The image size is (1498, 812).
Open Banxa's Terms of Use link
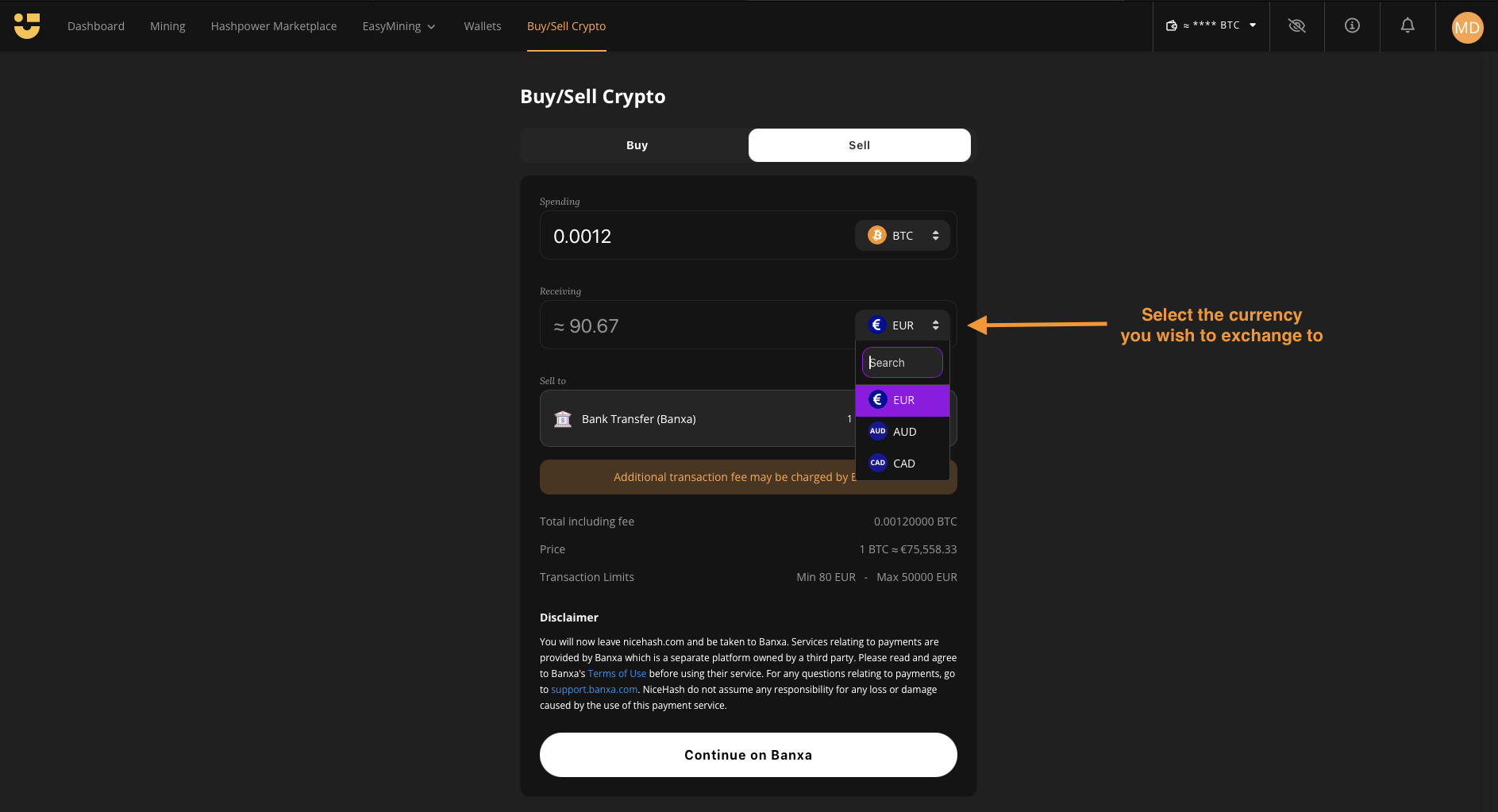617,673
